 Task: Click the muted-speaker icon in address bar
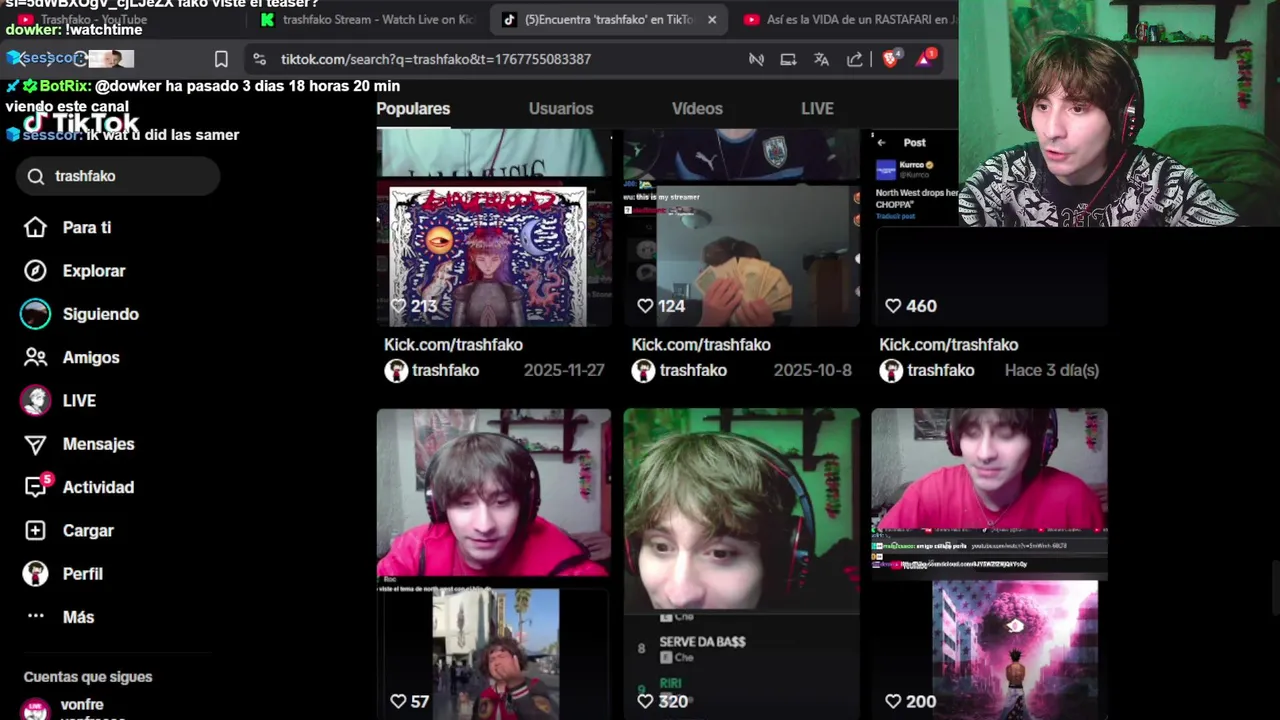[x=756, y=59]
